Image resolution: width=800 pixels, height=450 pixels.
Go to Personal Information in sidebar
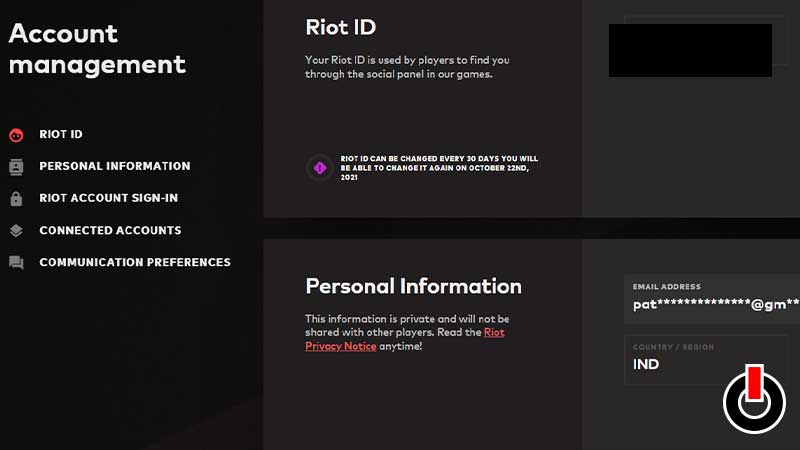pos(114,166)
